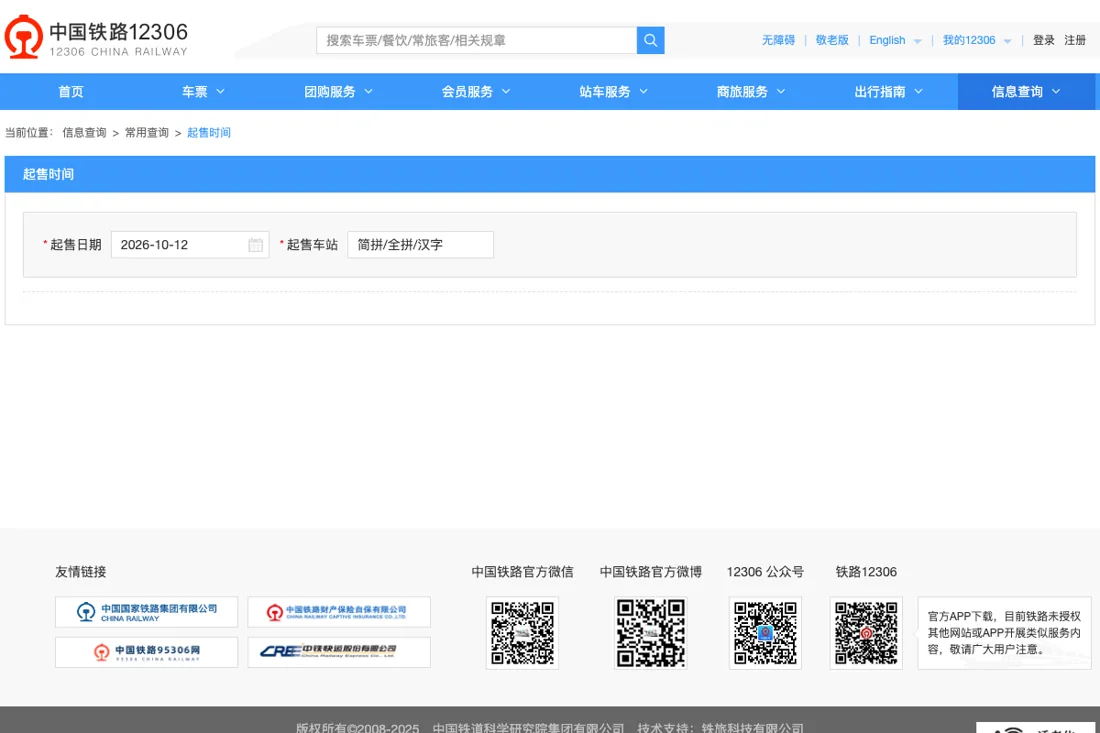1100x733 pixels.
Task: Open the 车票 navigation menu
Action: [x=203, y=92]
